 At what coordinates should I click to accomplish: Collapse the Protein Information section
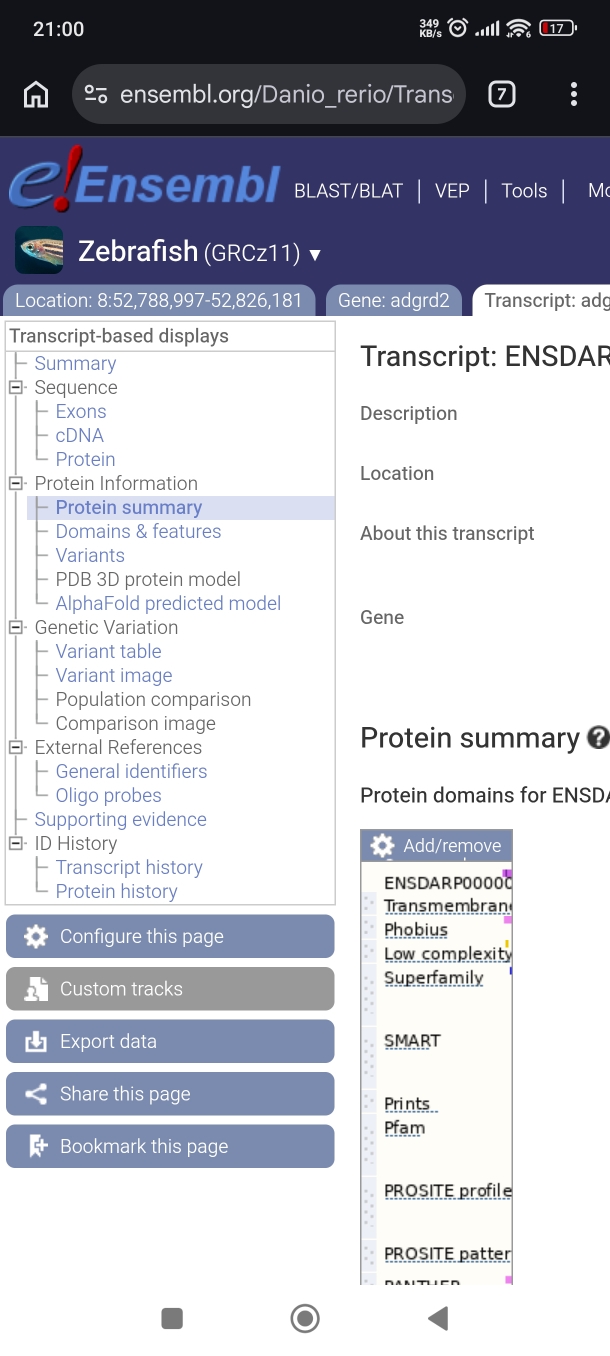coord(16,483)
